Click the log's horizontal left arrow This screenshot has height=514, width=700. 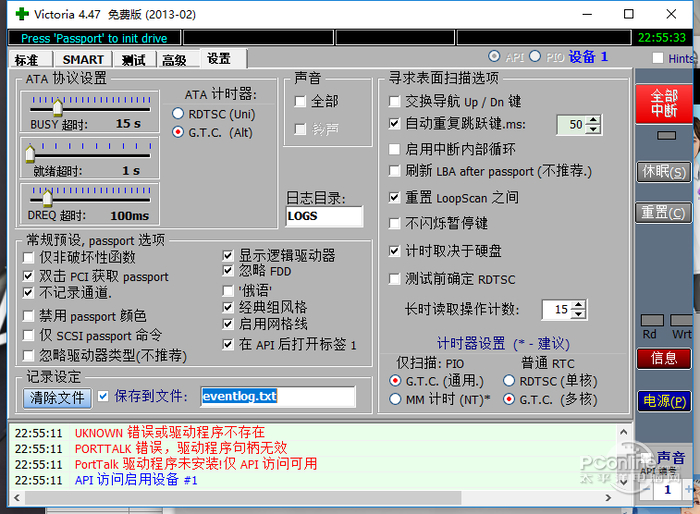pos(17,497)
